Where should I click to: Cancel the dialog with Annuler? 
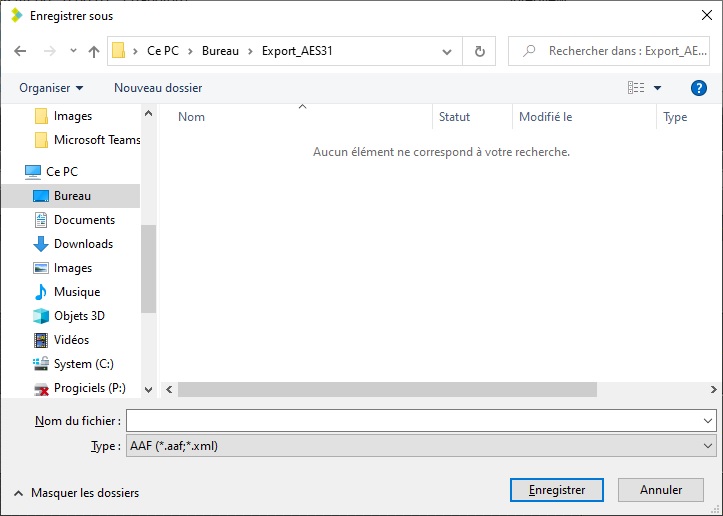point(661,490)
